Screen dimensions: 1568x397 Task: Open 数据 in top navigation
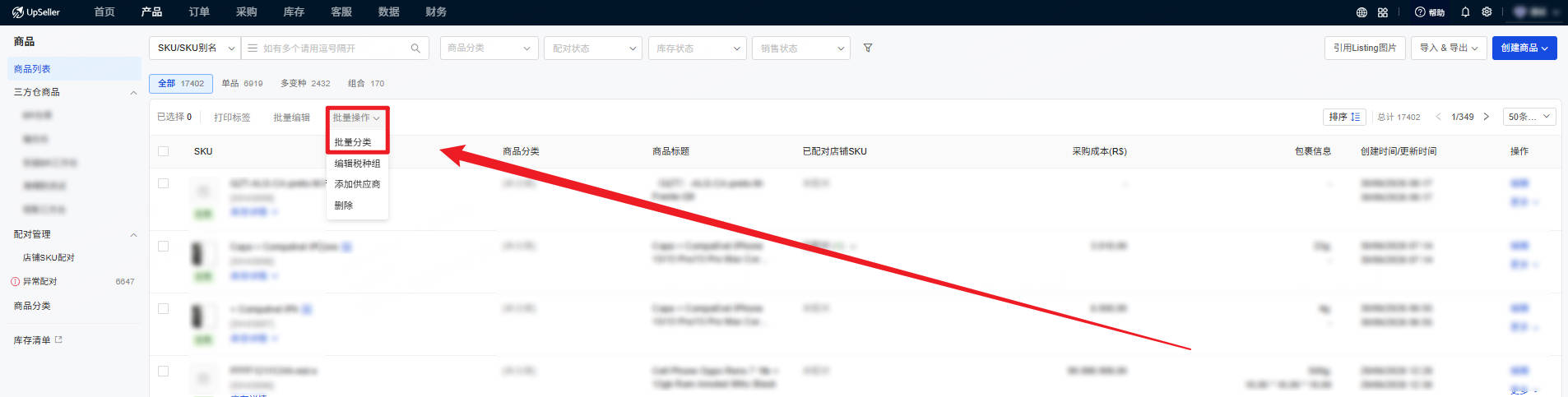[389, 12]
